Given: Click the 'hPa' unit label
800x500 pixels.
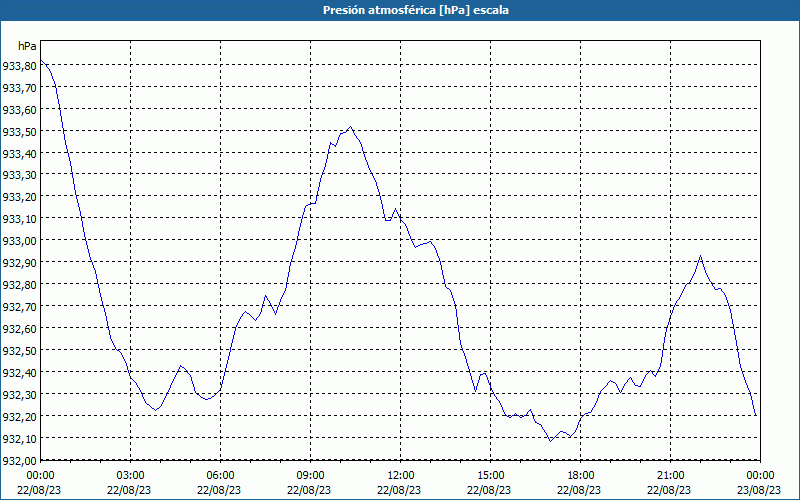Looking at the screenshot, I should pos(27,46).
